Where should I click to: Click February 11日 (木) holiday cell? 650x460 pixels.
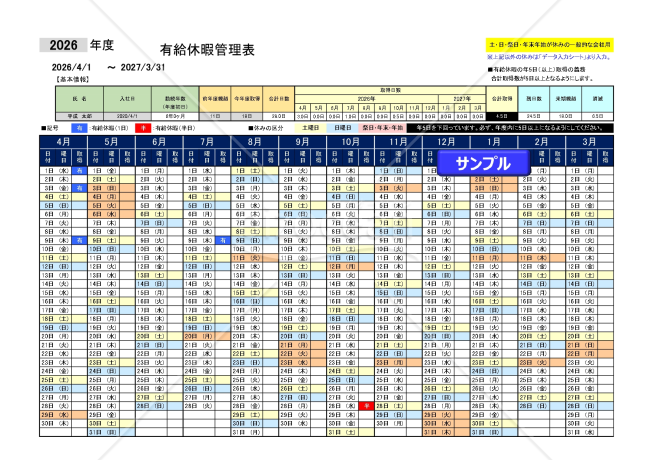coord(542,258)
